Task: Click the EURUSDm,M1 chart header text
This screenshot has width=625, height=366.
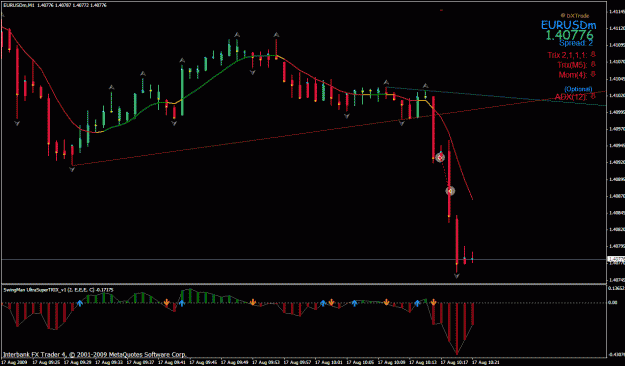Action: click(55, 5)
